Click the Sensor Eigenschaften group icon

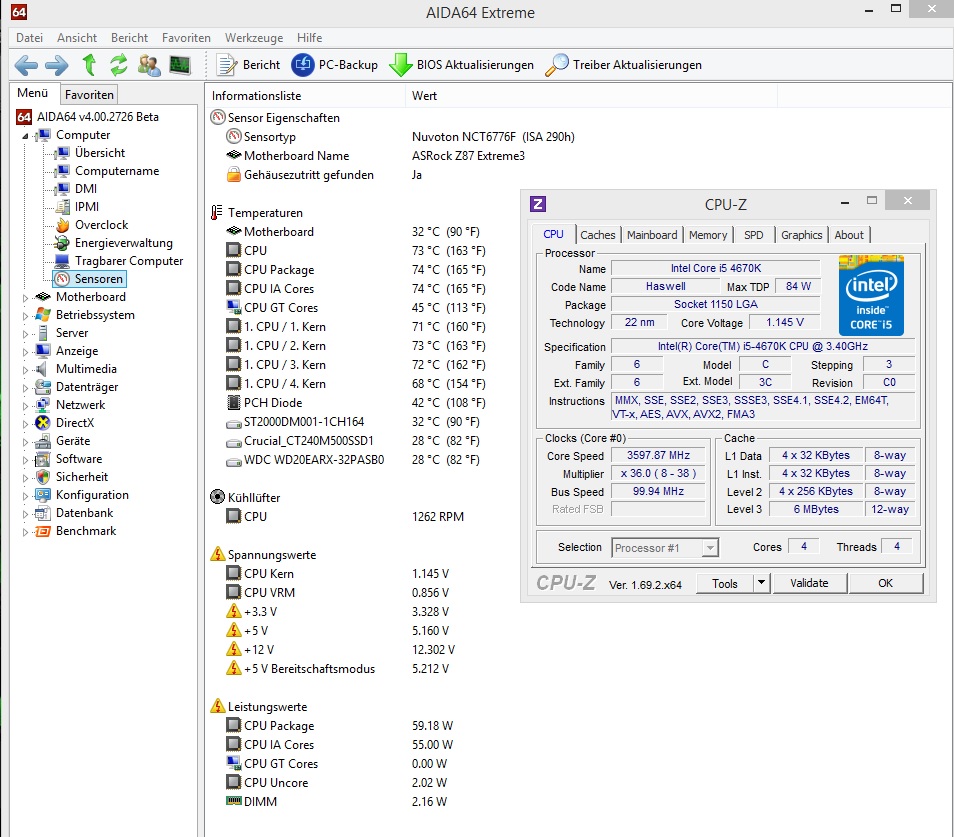point(217,117)
